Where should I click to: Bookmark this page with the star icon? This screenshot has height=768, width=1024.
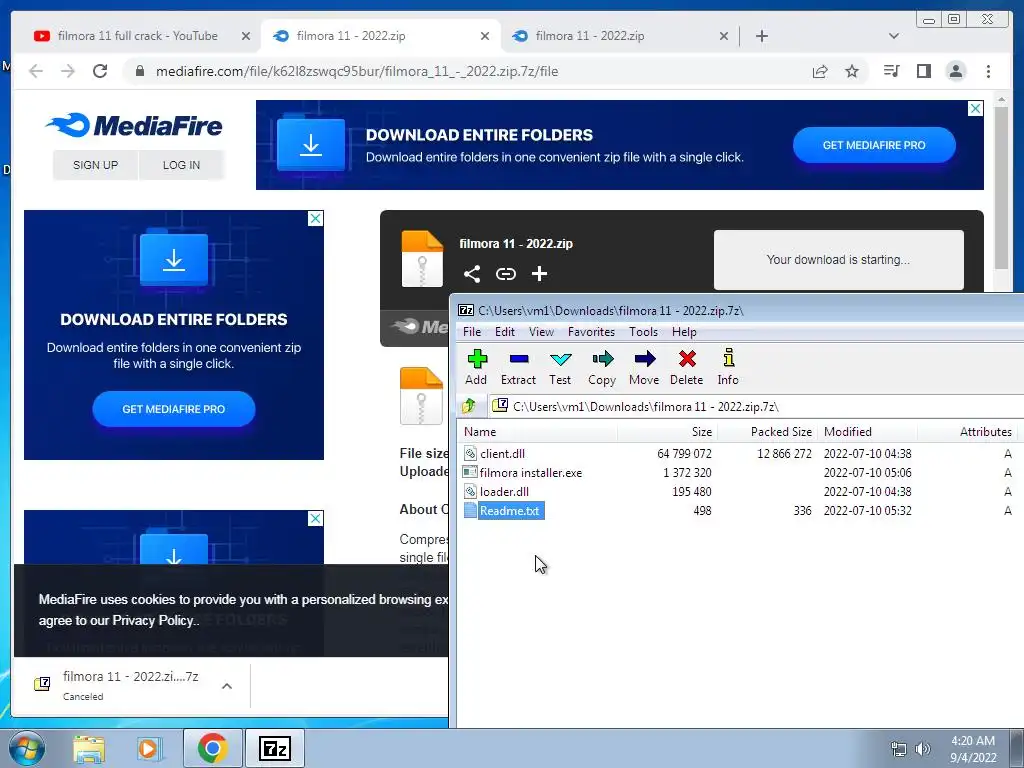tap(852, 71)
